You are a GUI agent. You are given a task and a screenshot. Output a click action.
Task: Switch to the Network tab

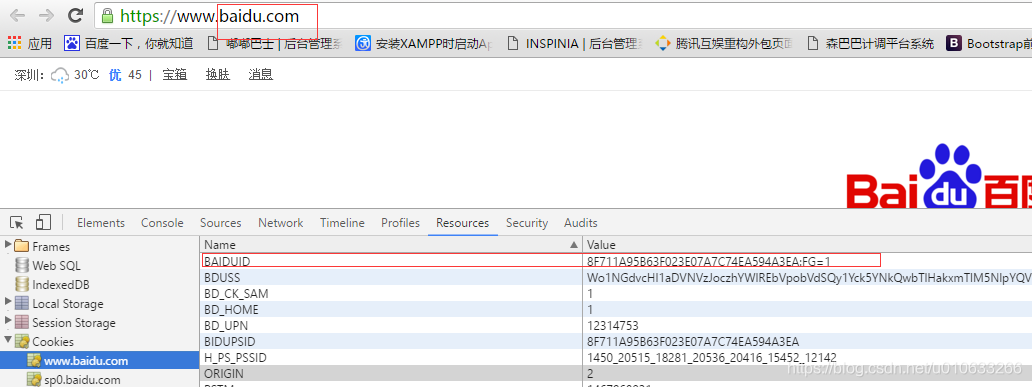point(280,223)
